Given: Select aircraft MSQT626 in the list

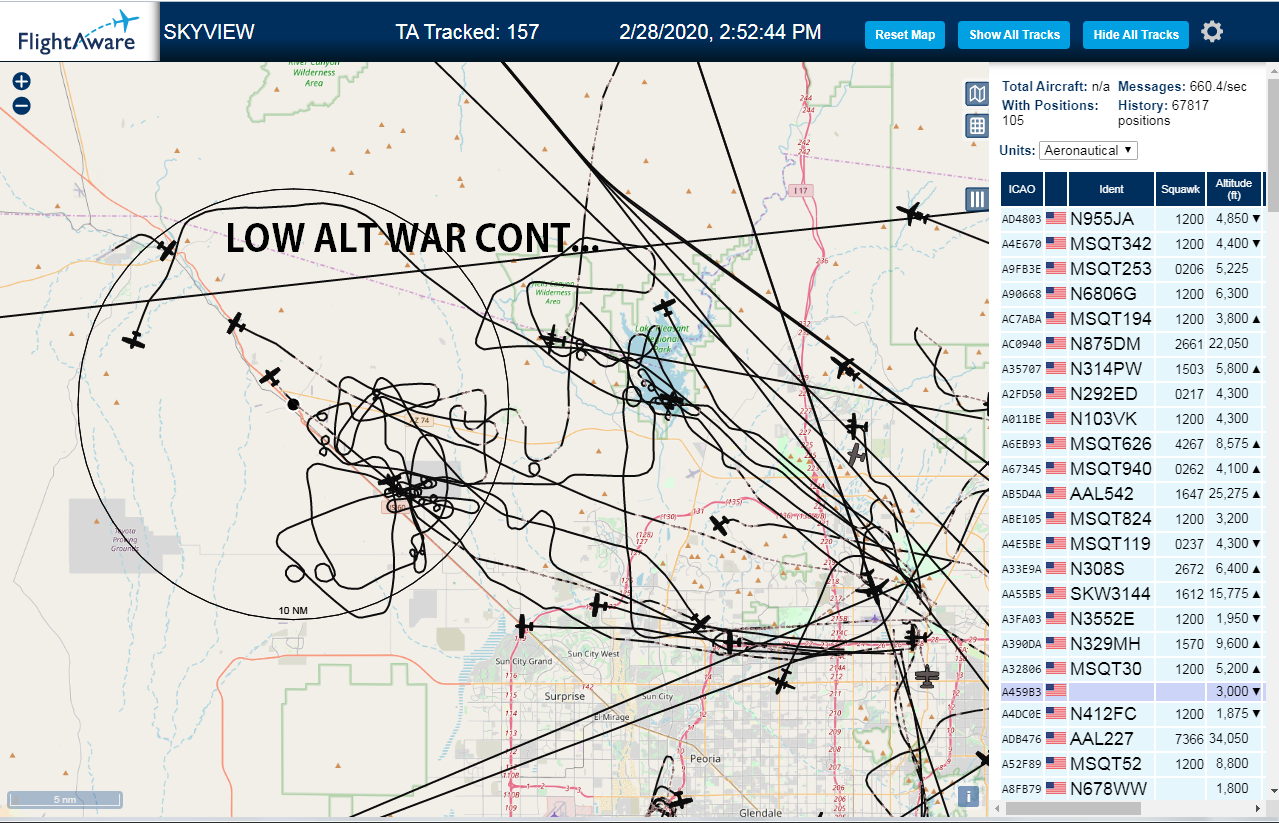Looking at the screenshot, I should (1133, 443).
